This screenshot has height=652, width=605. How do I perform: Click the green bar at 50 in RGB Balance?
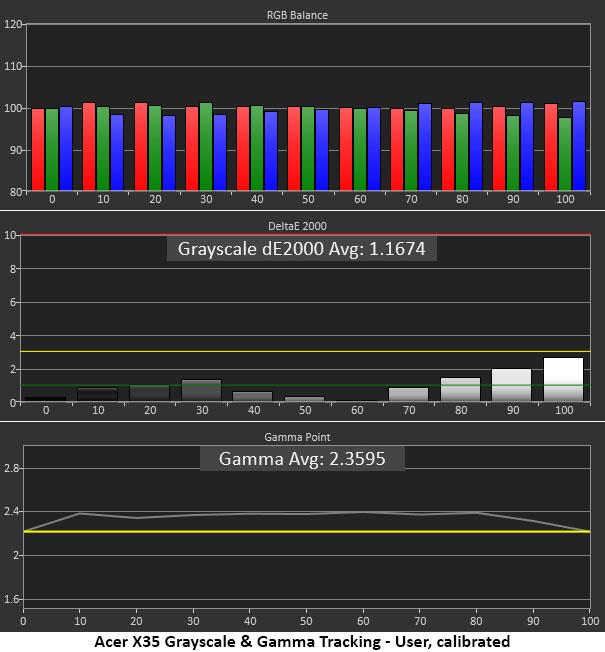tap(308, 149)
